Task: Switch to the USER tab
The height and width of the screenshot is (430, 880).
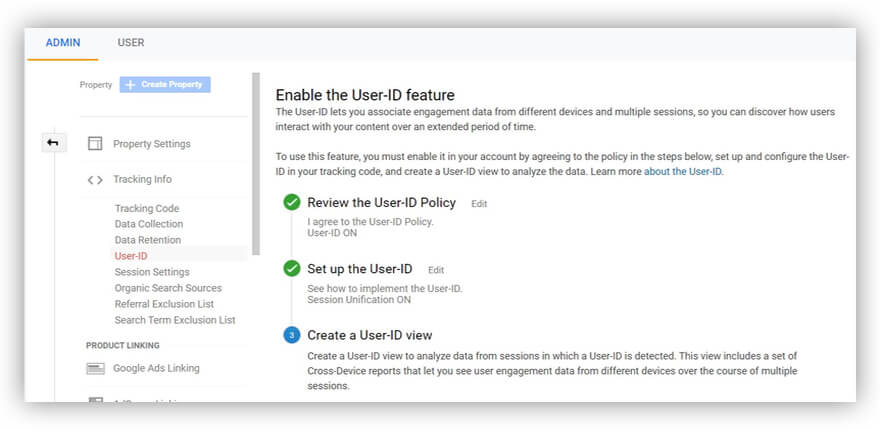Action: tap(131, 43)
